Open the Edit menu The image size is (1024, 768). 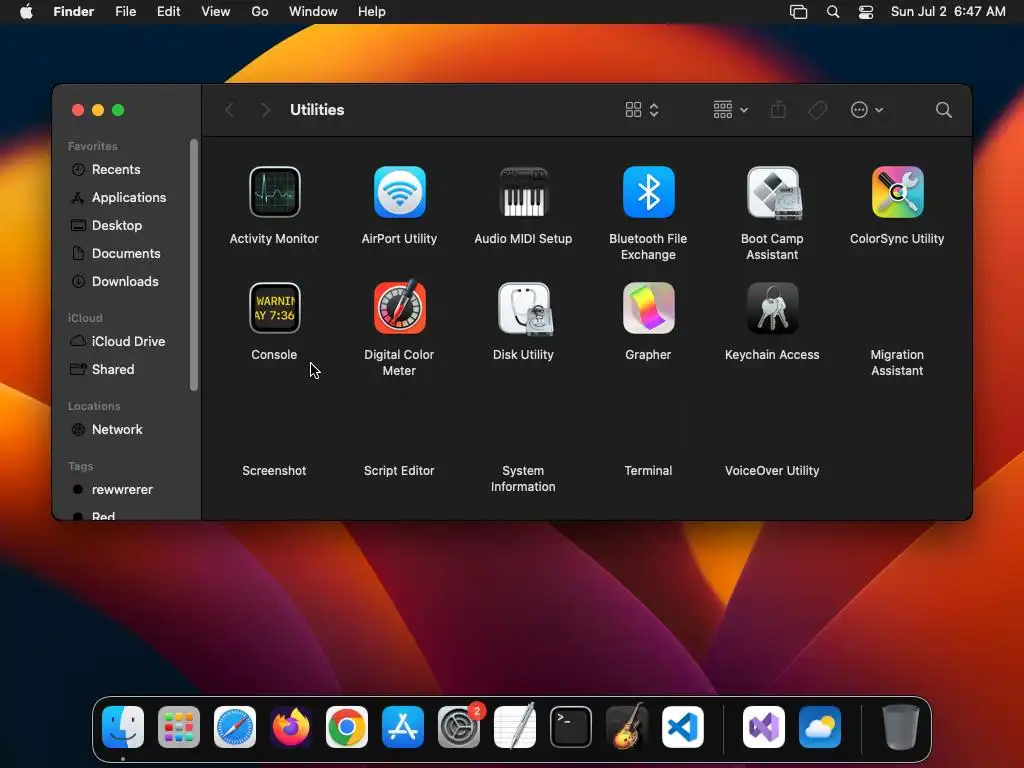coord(168,12)
